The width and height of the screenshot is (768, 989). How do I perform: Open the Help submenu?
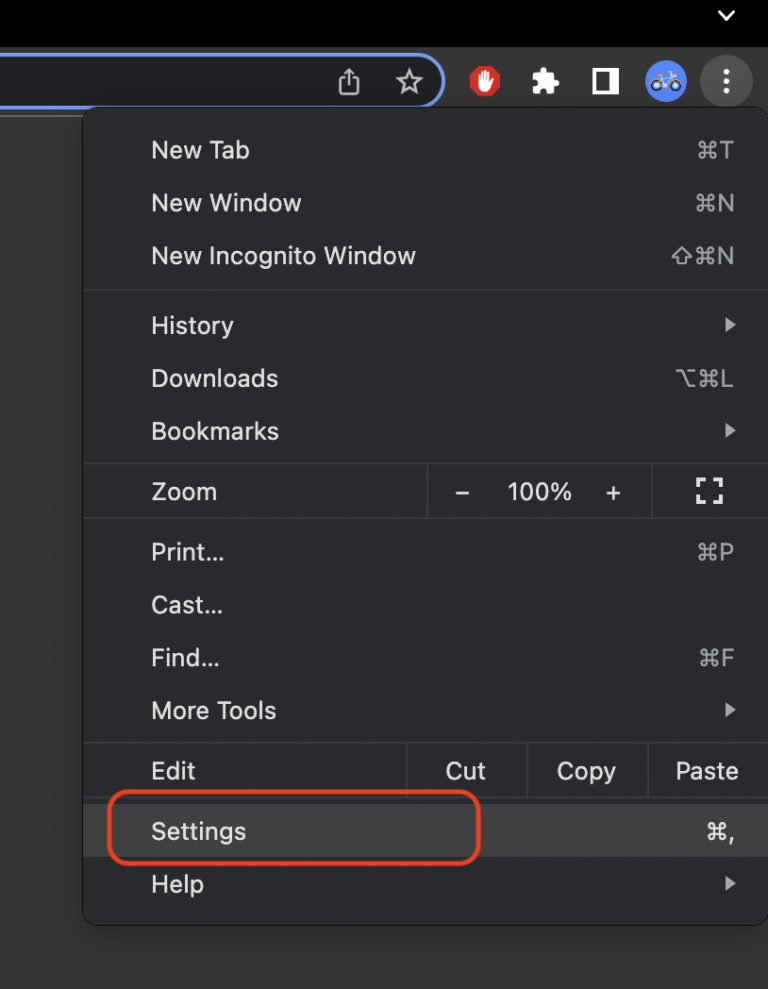tap(178, 884)
